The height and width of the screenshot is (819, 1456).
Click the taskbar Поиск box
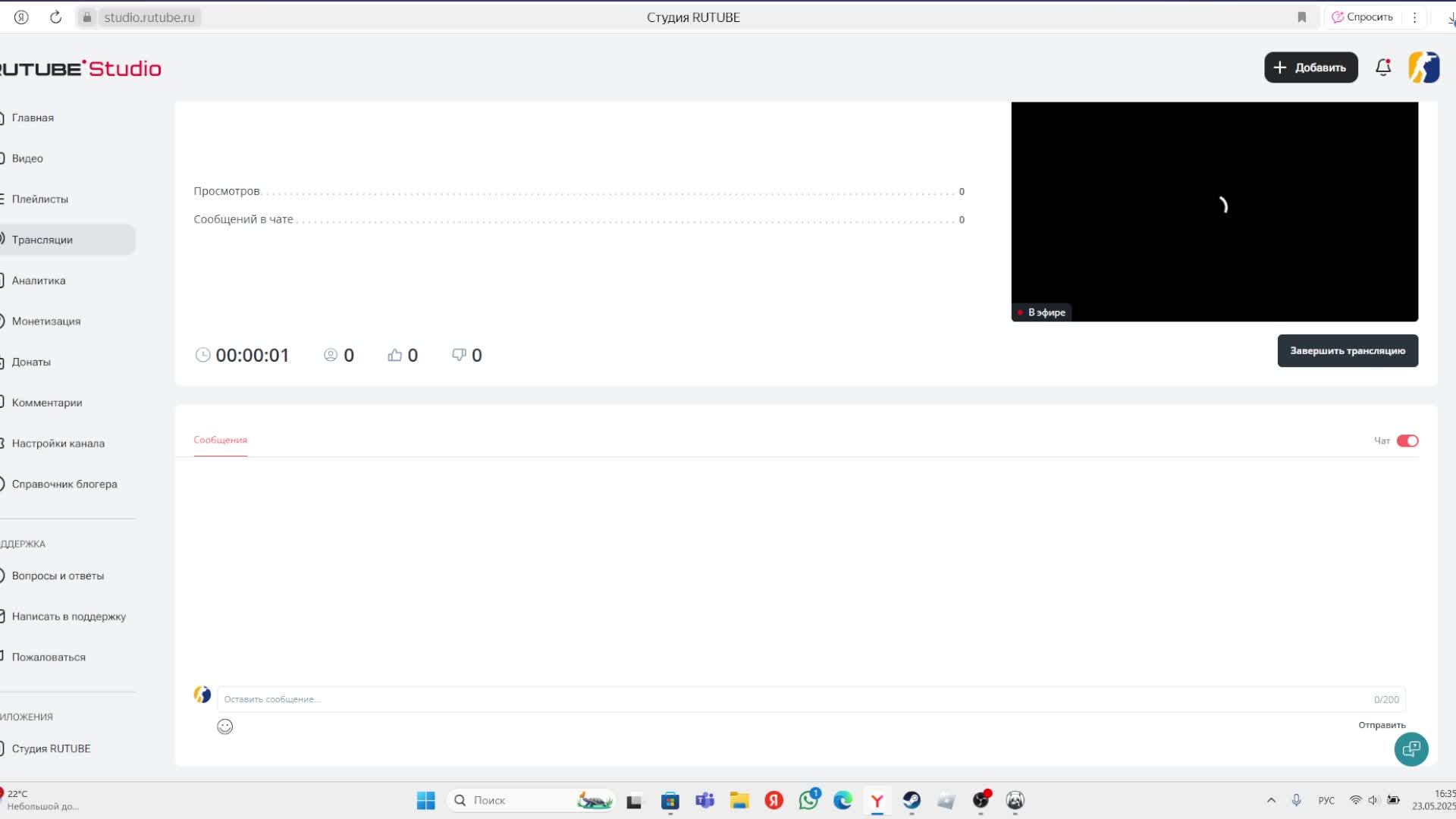click(x=531, y=800)
